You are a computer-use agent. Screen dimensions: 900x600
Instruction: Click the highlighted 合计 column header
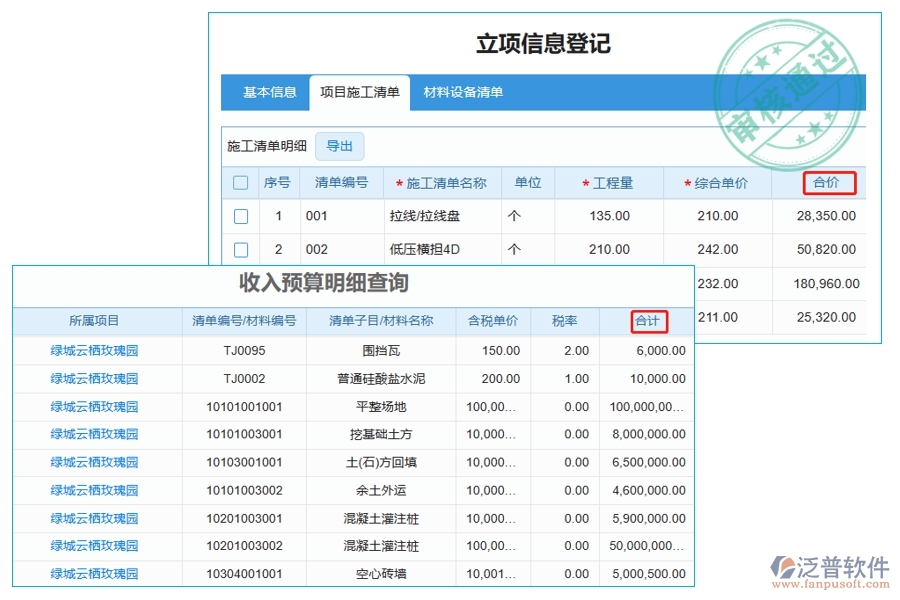point(648,322)
